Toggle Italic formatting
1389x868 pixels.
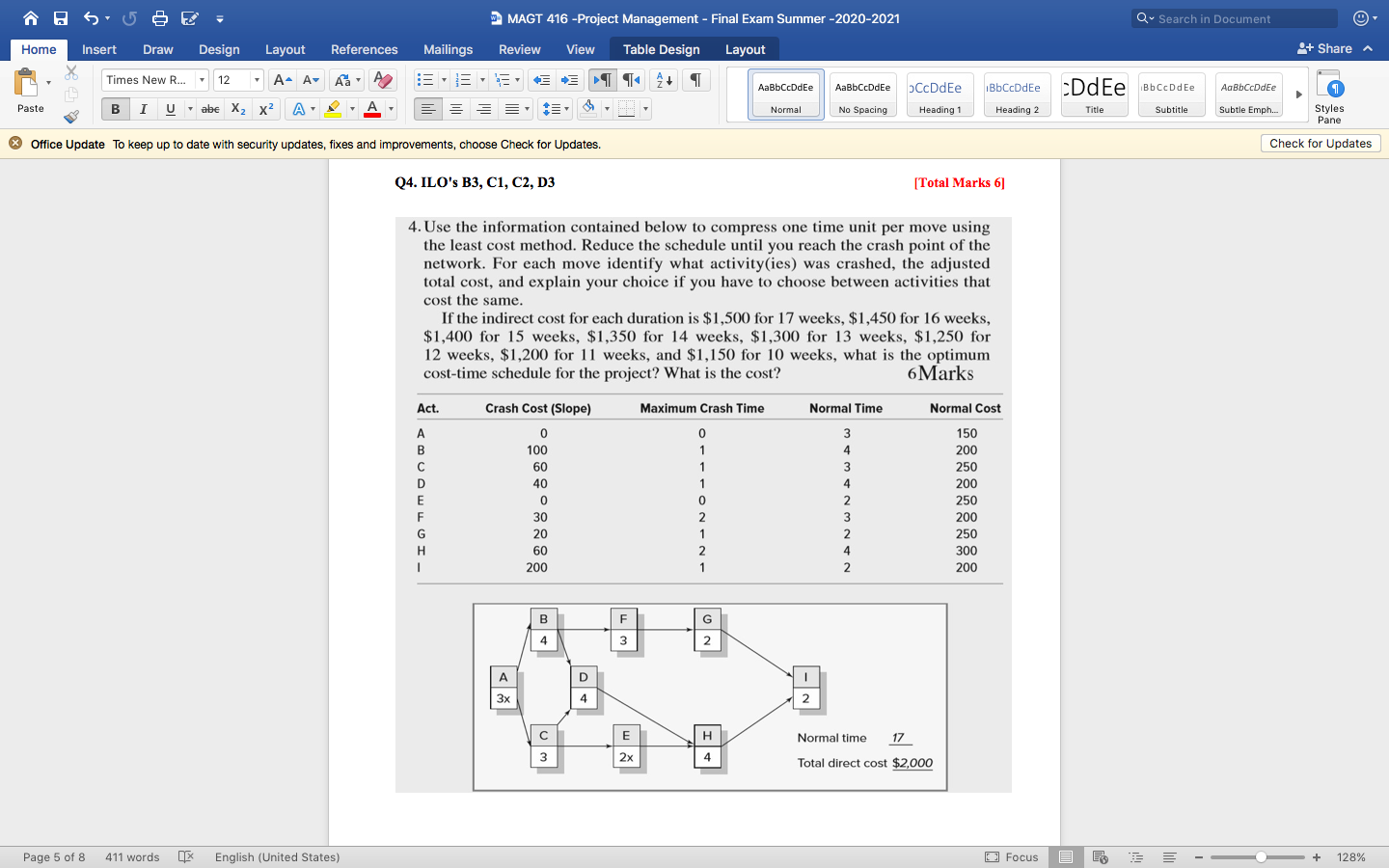click(143, 108)
